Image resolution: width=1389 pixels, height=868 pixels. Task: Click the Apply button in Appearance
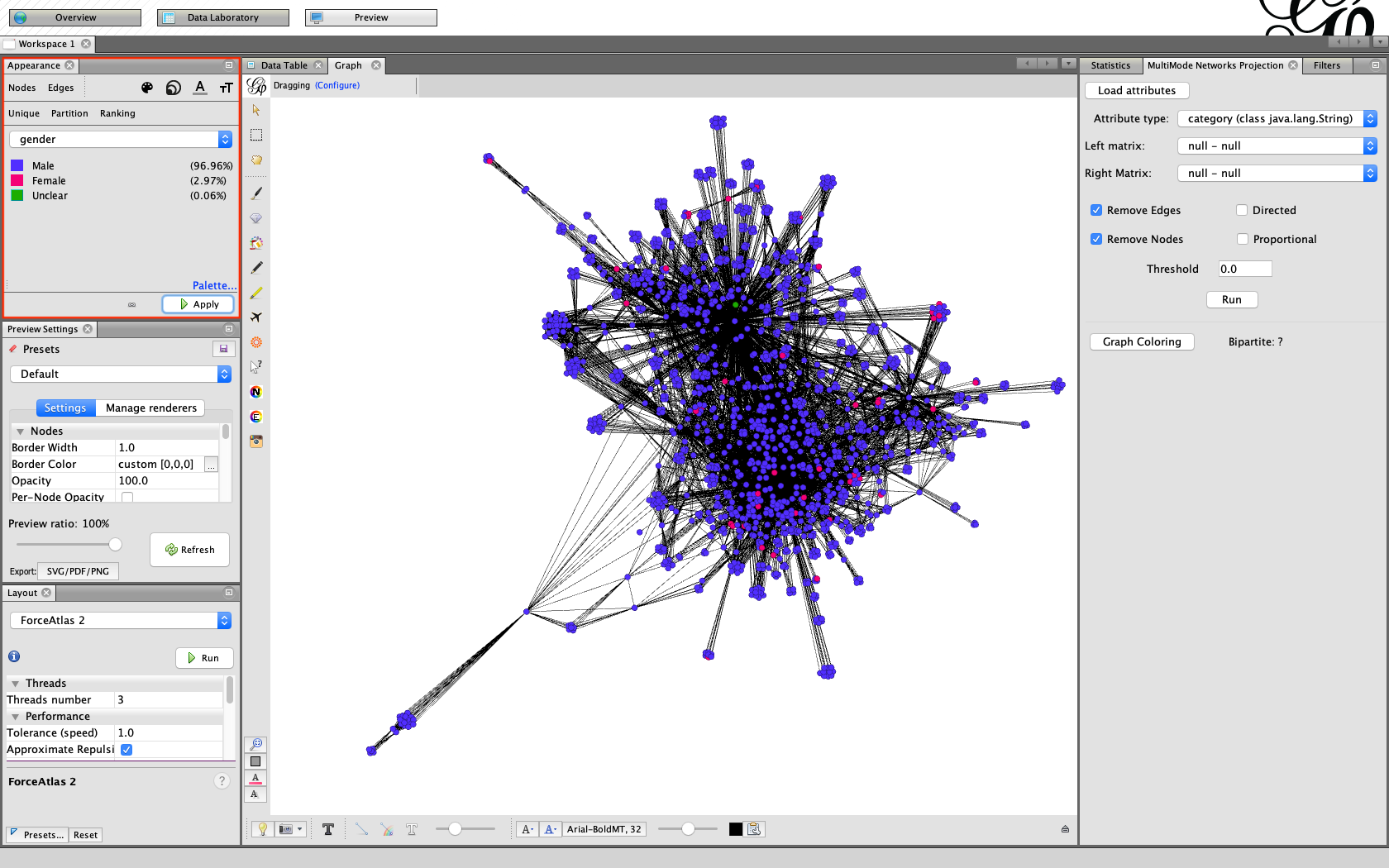pyautogui.click(x=198, y=304)
